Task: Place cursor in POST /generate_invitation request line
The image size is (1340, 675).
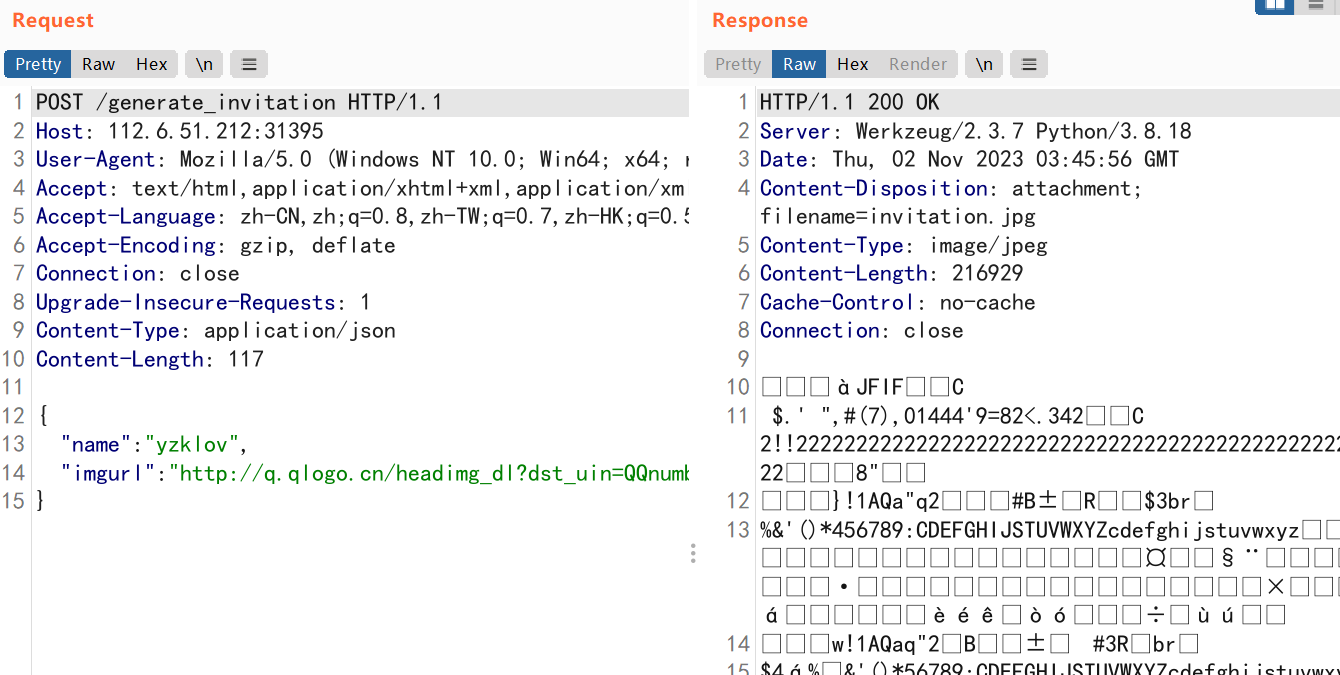Action: (x=238, y=102)
